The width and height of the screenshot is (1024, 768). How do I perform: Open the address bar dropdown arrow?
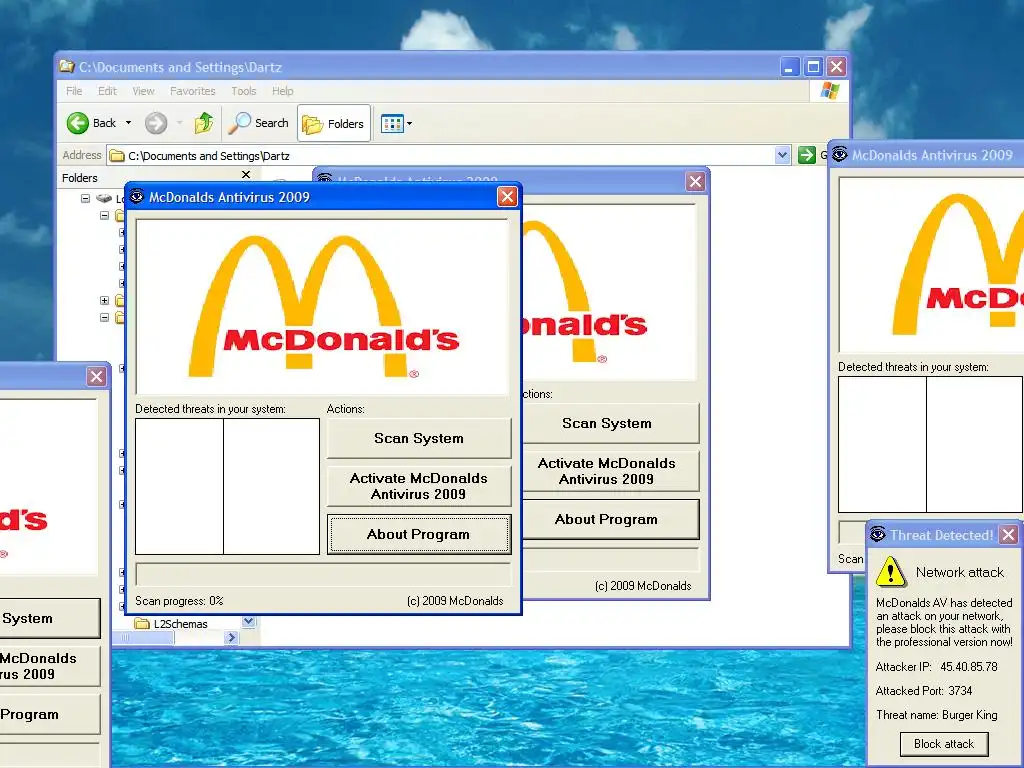click(x=782, y=155)
